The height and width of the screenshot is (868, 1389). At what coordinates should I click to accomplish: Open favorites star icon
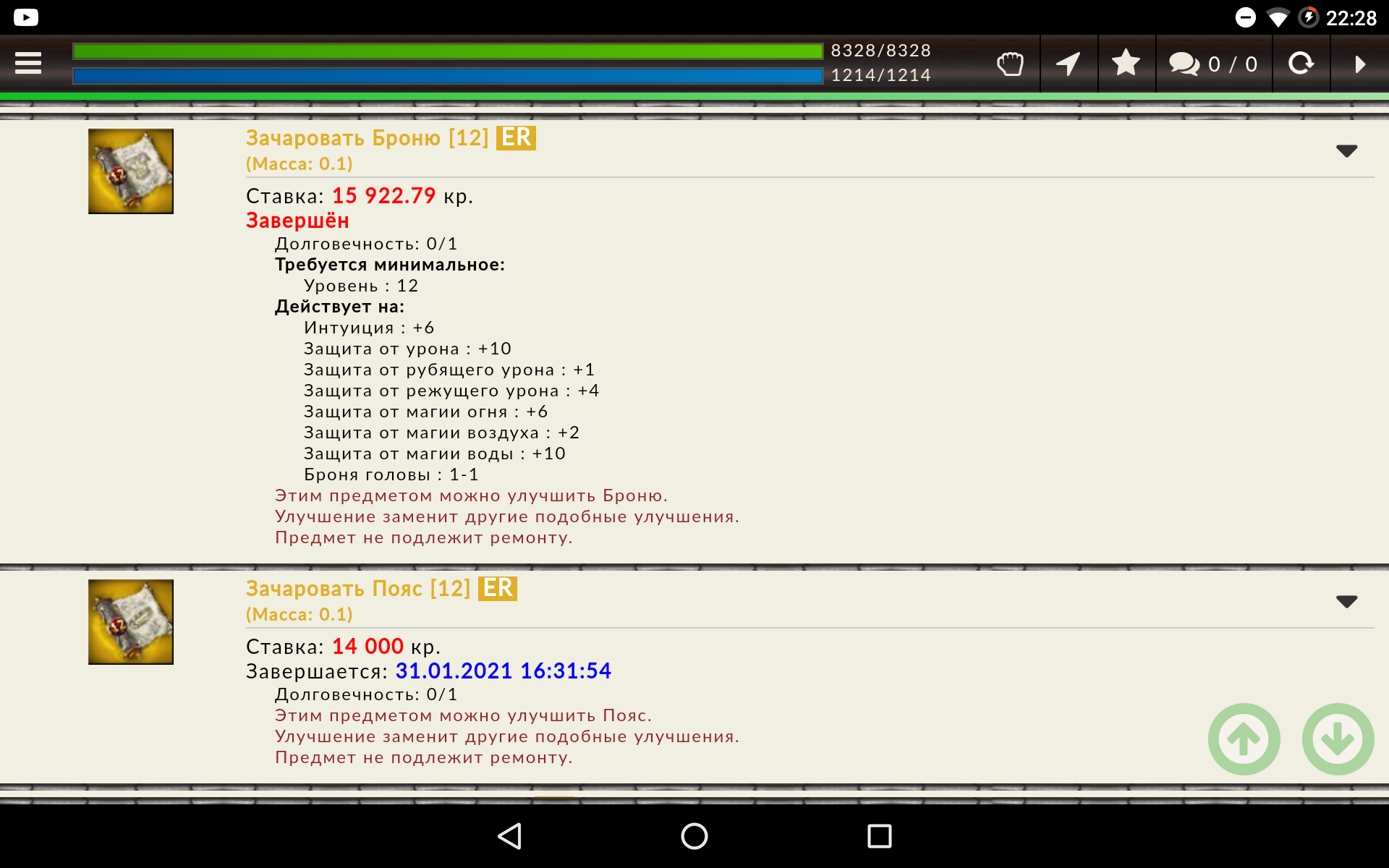coord(1126,63)
